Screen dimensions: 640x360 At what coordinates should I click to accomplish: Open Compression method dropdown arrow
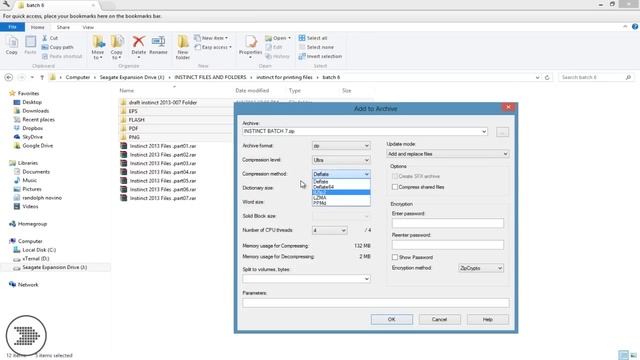coord(366,174)
